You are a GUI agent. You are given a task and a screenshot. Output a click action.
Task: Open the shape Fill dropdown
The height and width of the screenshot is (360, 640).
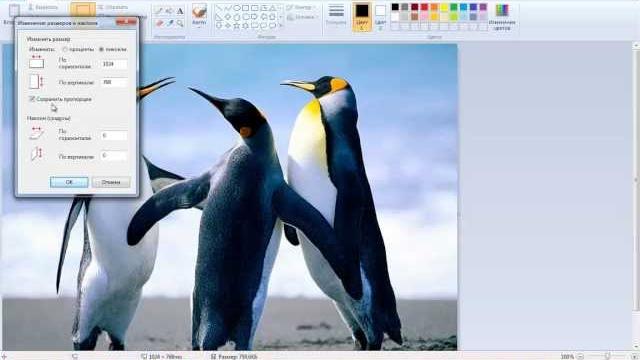[x=302, y=17]
